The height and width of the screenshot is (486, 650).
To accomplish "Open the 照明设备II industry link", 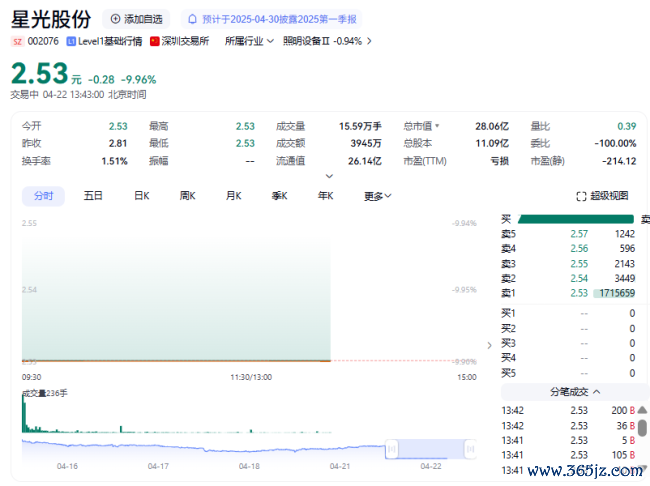I will pyautogui.click(x=306, y=41).
